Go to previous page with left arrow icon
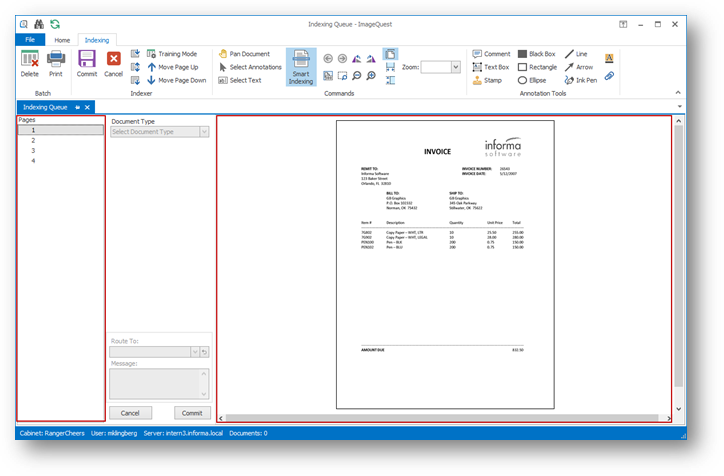The width and height of the screenshot is (724, 476). click(x=328, y=59)
